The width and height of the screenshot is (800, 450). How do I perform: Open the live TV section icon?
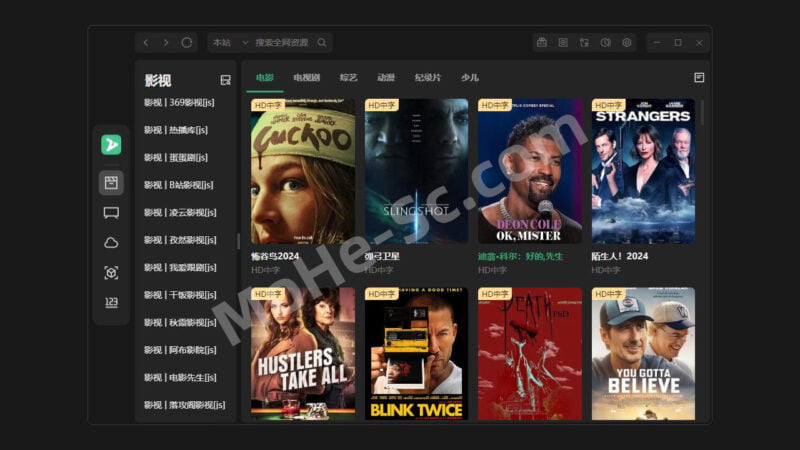[x=111, y=213]
